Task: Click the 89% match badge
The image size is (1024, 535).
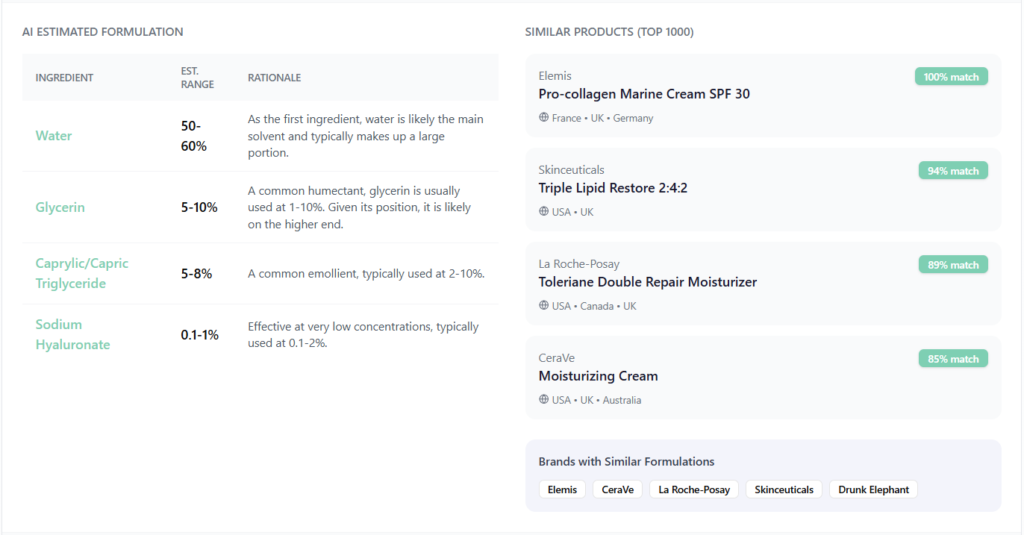Action: click(x=953, y=265)
